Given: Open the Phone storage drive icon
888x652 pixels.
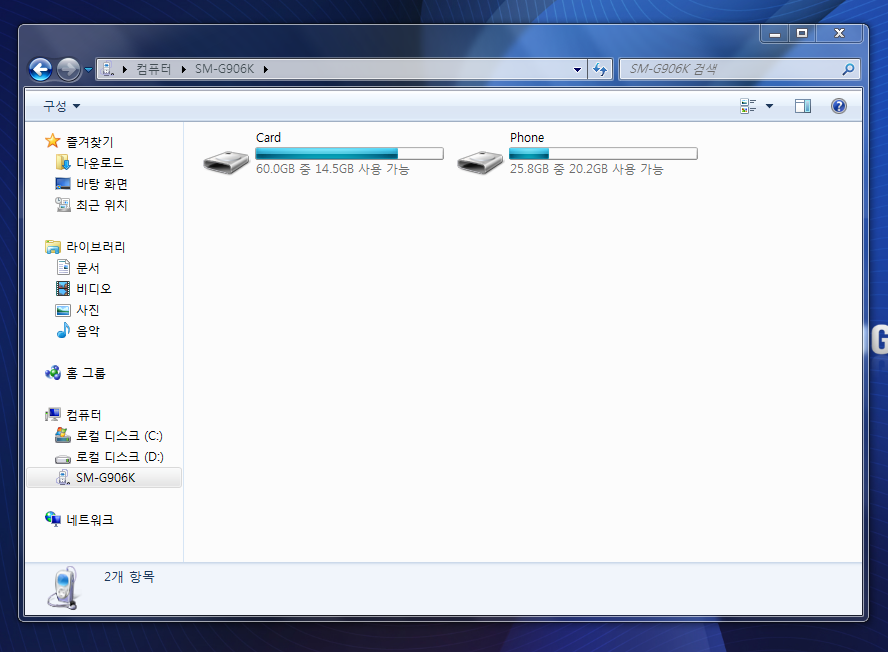Looking at the screenshot, I should [480, 160].
